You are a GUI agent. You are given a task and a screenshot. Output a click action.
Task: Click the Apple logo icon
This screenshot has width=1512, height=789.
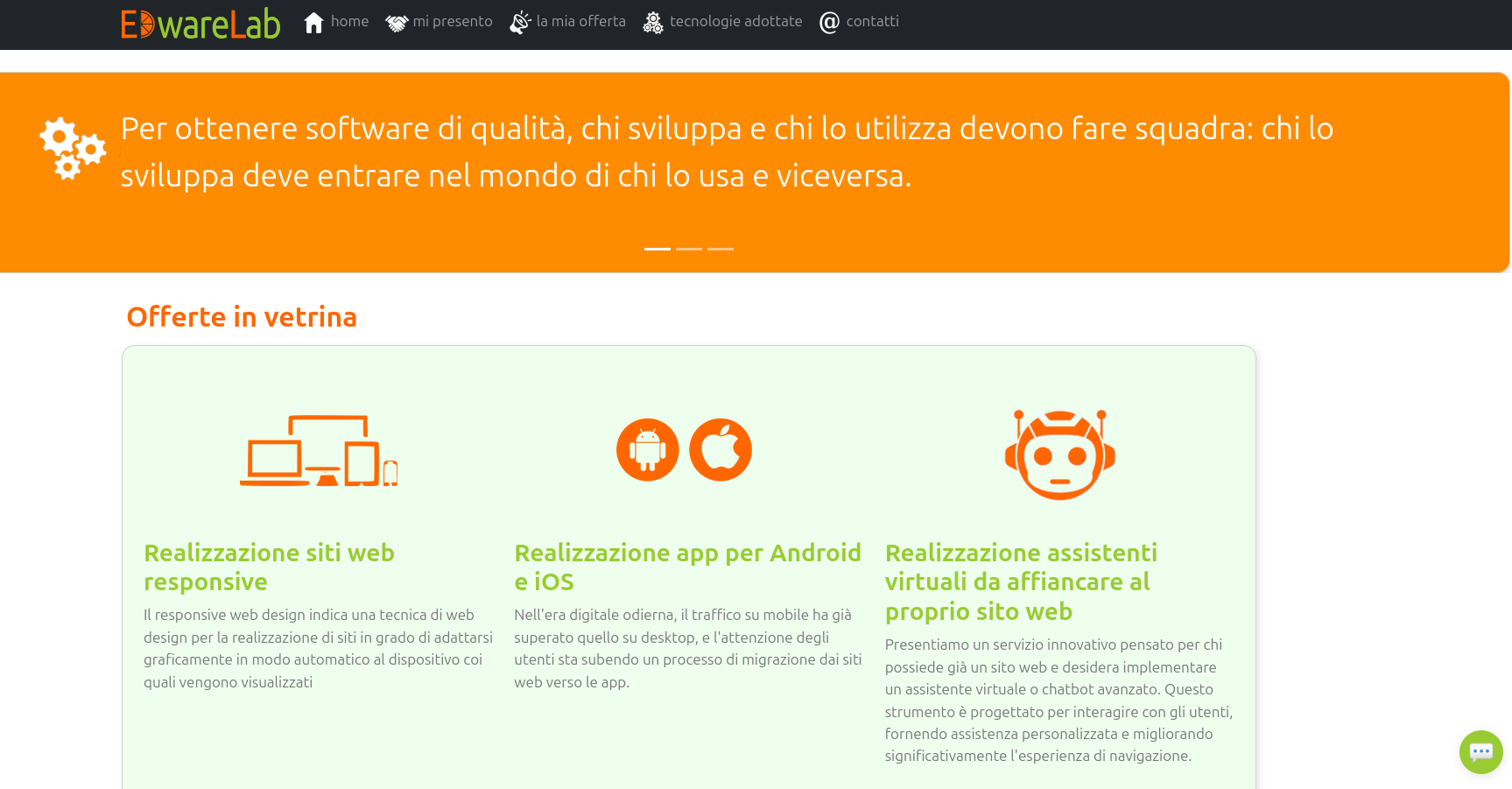pyautogui.click(x=721, y=450)
